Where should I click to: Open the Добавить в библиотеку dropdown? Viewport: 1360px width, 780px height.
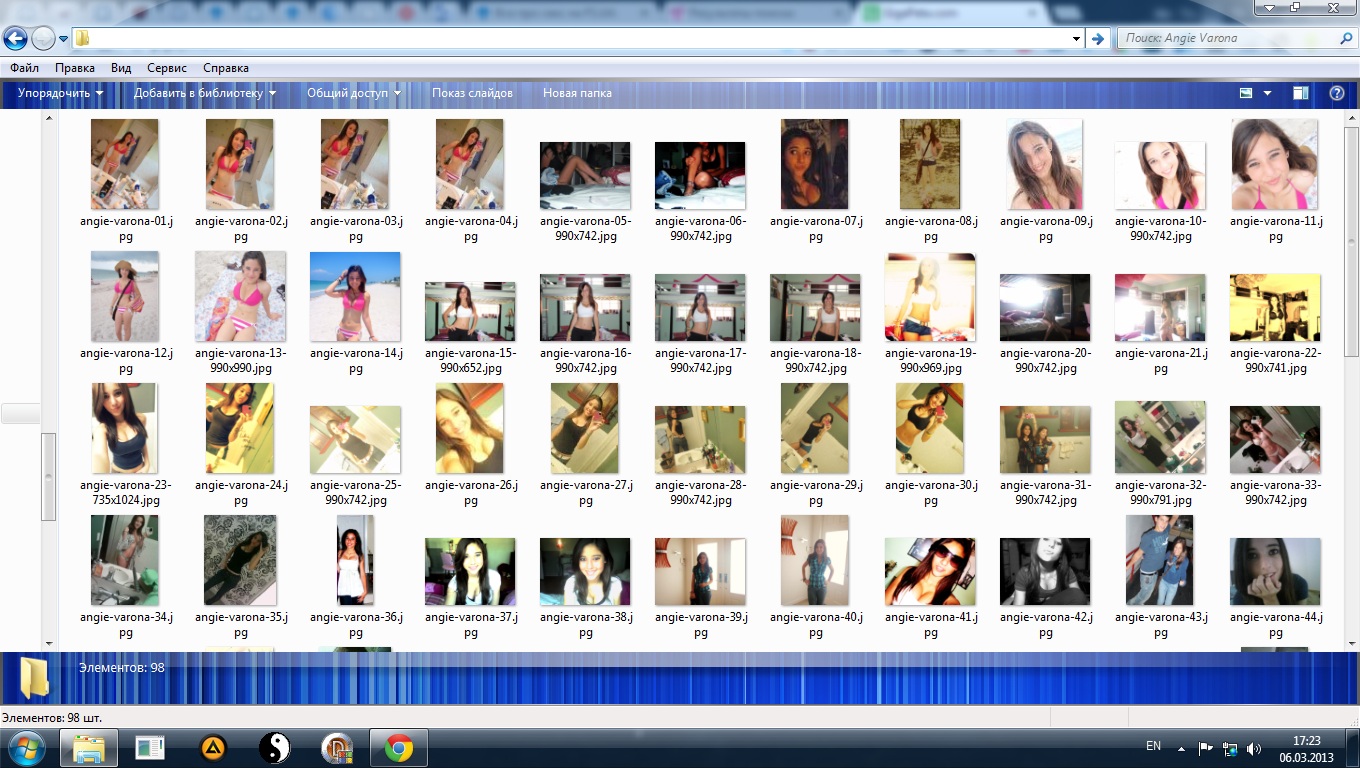point(205,93)
